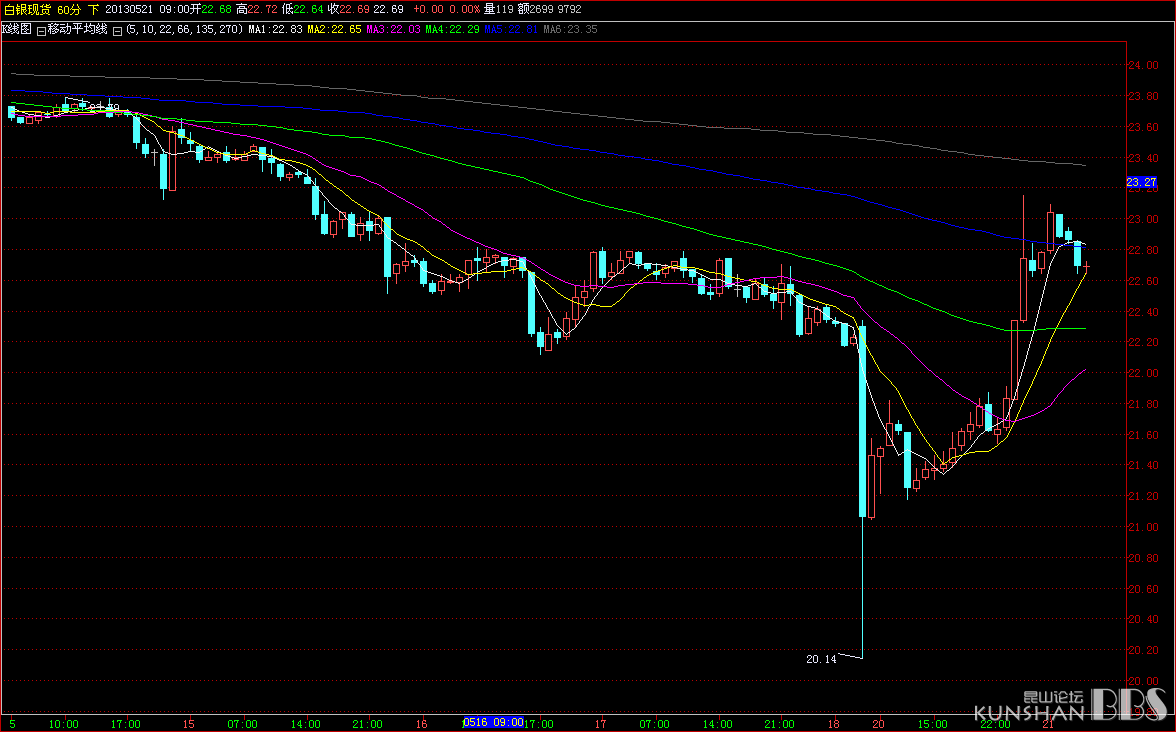This screenshot has width=1176, height=732.
Task: Click the 23.00 price axis label
Action: [1142, 219]
